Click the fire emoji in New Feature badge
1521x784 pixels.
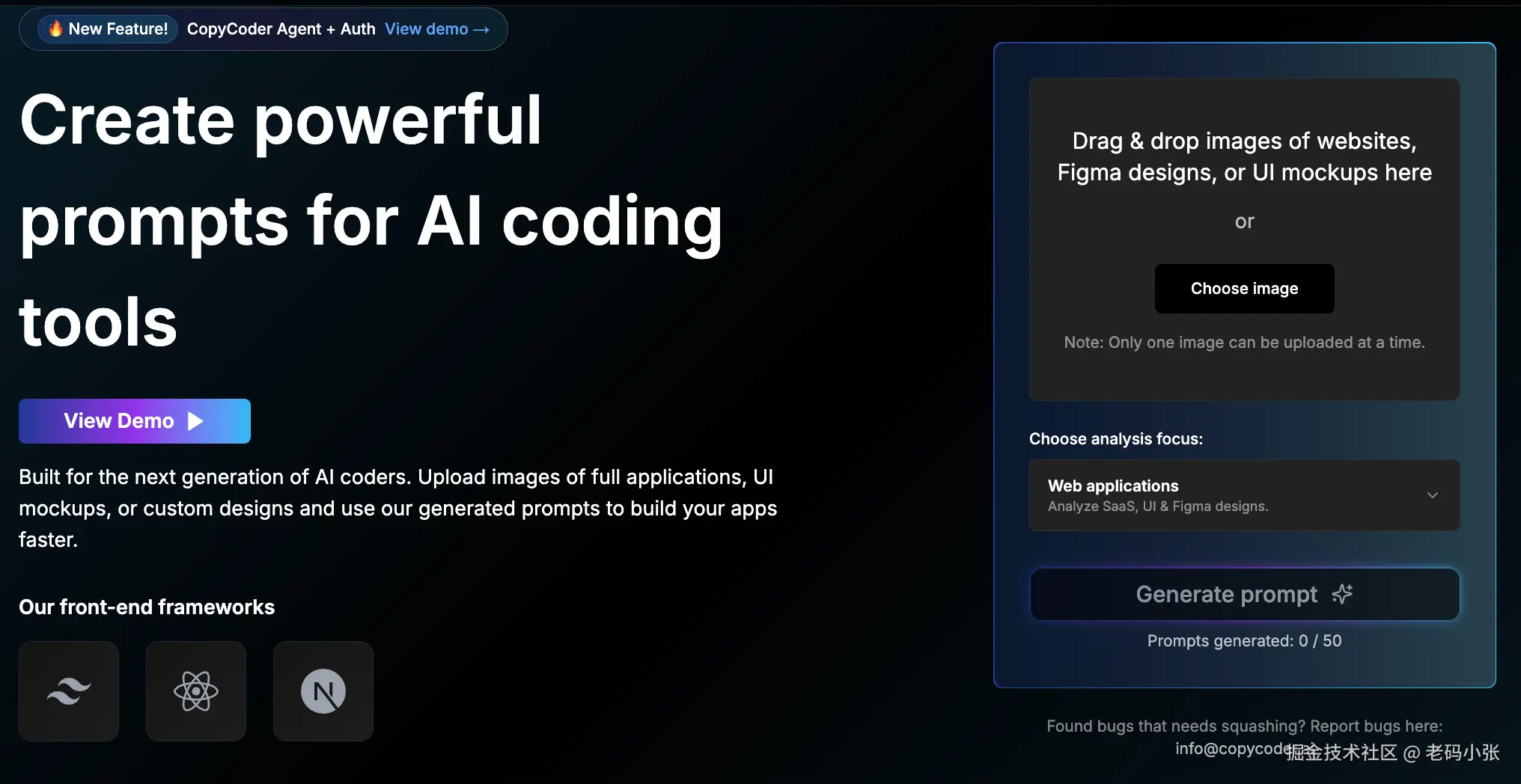pyautogui.click(x=55, y=28)
